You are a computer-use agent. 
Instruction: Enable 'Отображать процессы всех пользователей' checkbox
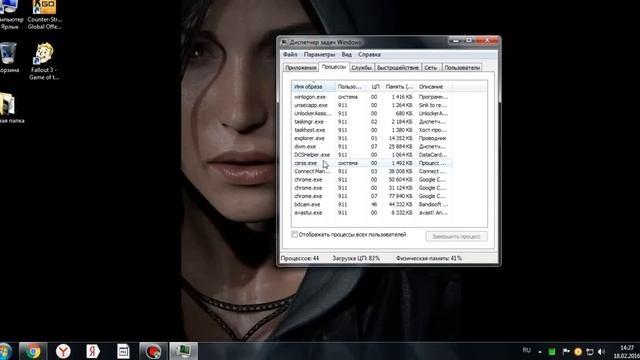tap(294, 235)
